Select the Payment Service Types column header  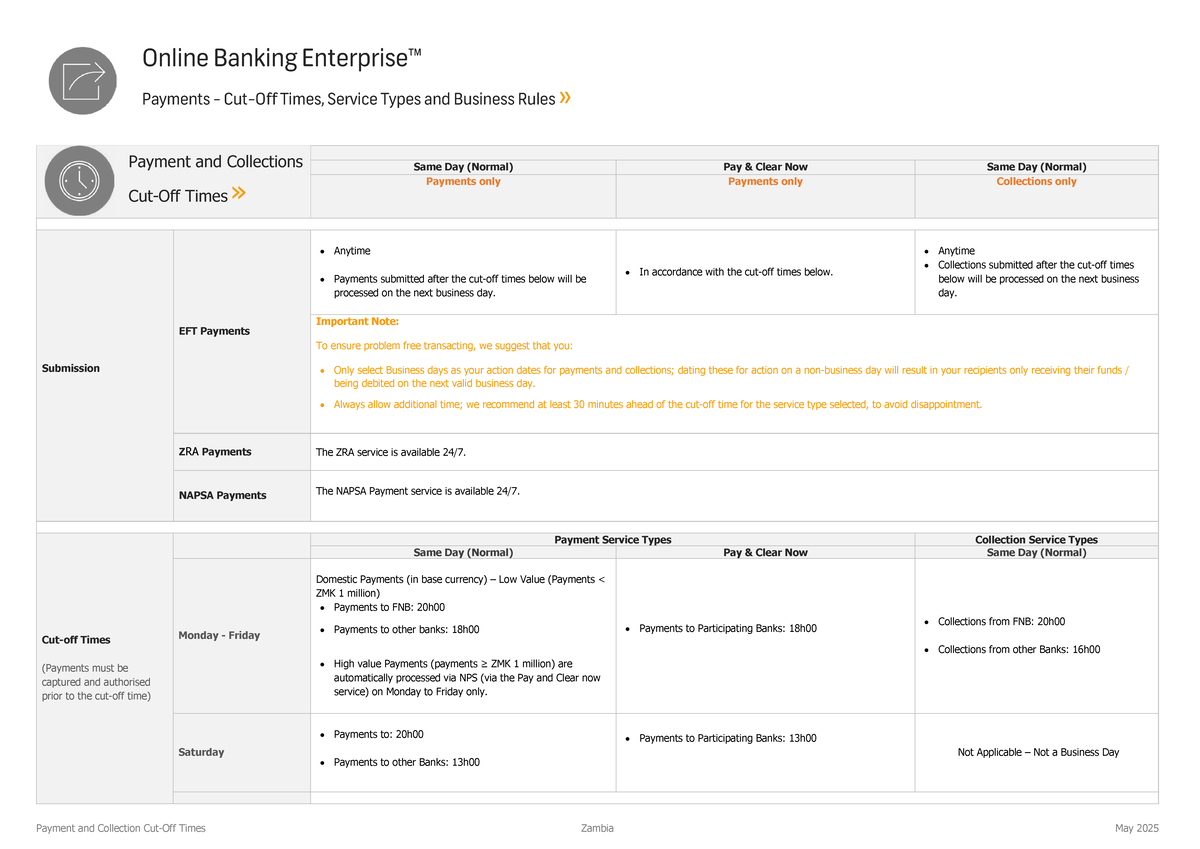[612, 540]
